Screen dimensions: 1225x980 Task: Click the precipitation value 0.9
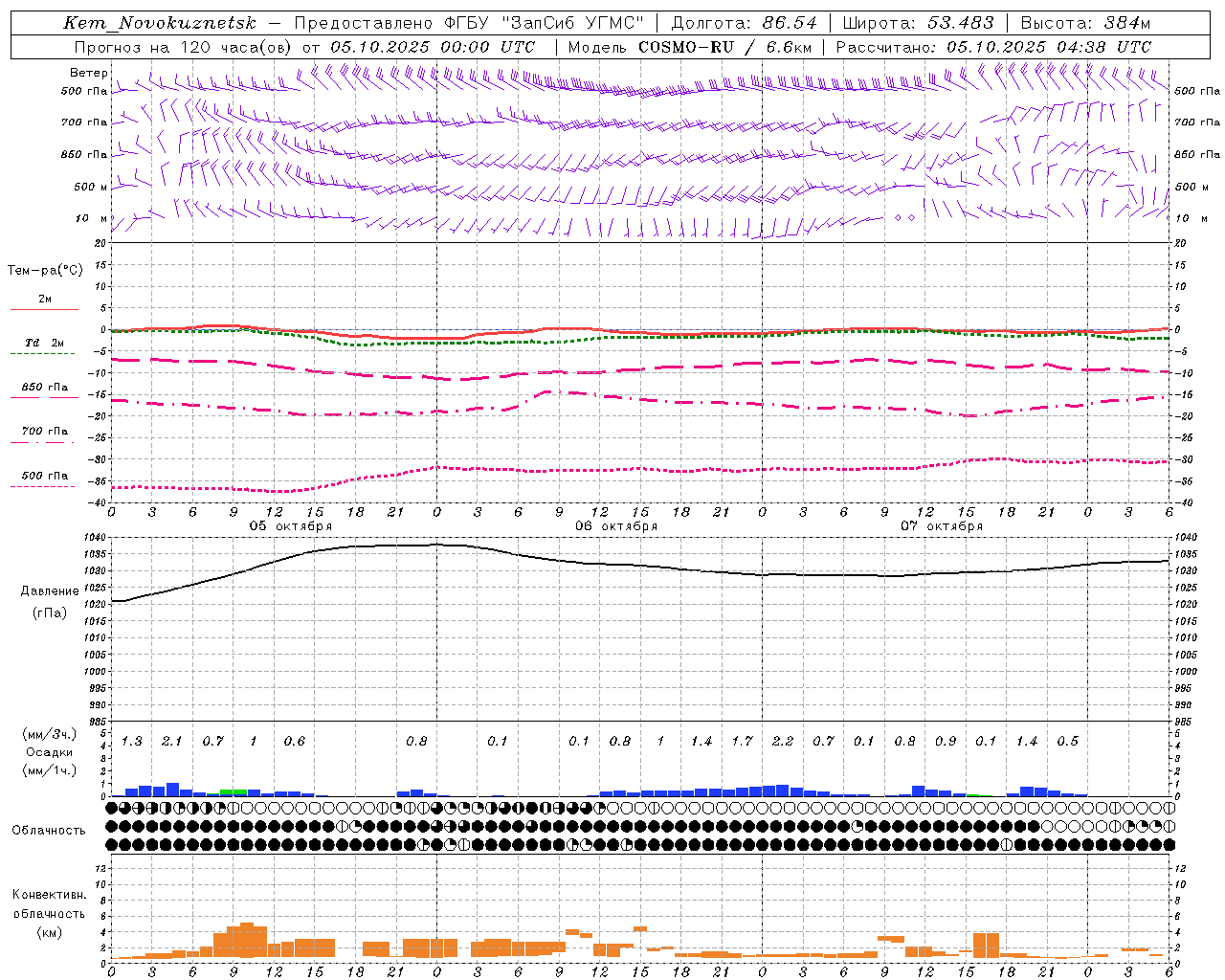tap(946, 742)
